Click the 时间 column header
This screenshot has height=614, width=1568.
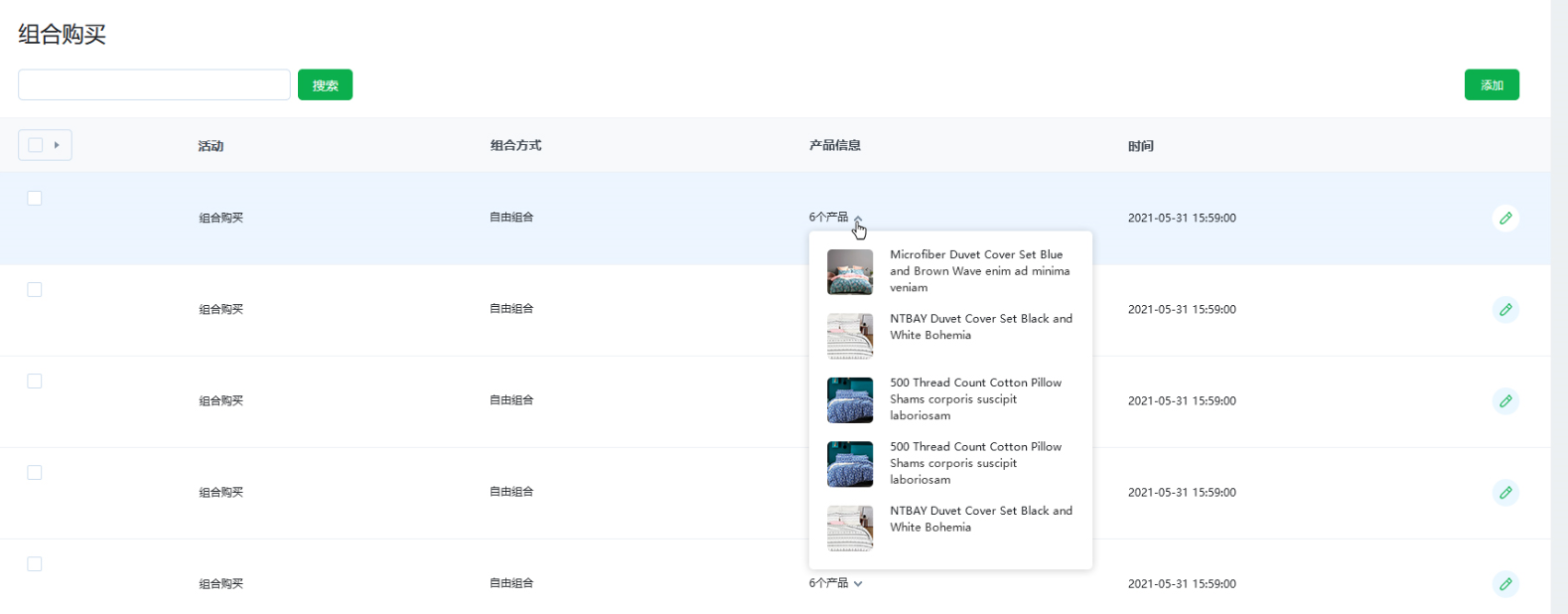[x=1140, y=146]
